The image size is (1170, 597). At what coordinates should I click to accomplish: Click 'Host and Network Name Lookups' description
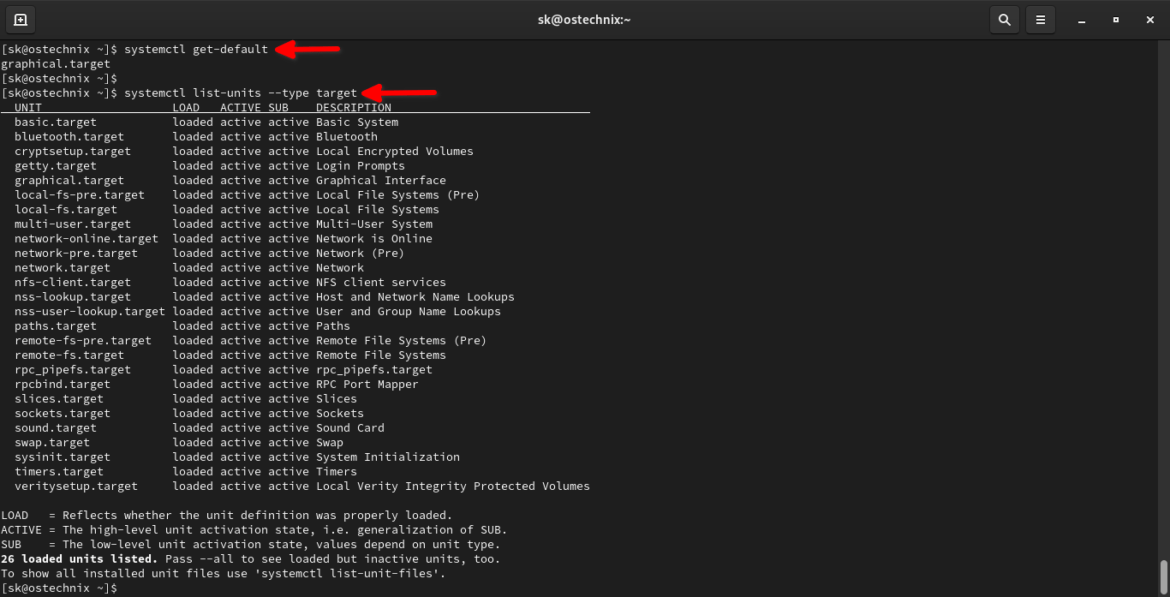click(x=415, y=297)
